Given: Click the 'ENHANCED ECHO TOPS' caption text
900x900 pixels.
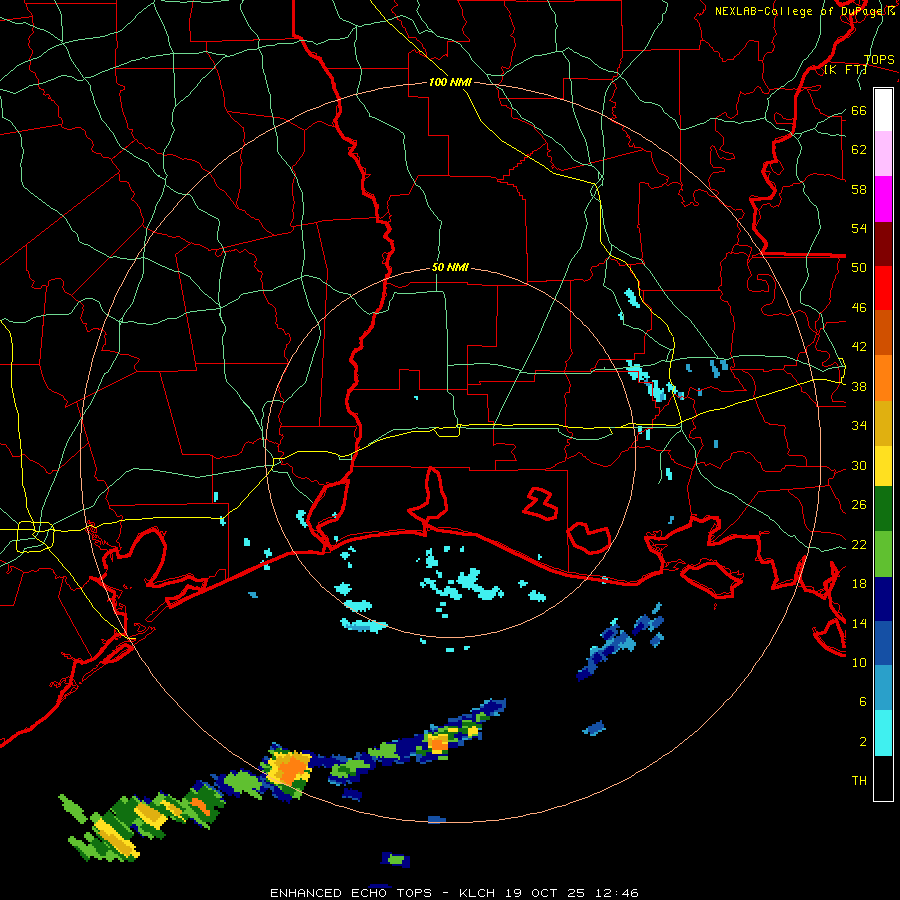Looking at the screenshot, I should [x=354, y=893].
